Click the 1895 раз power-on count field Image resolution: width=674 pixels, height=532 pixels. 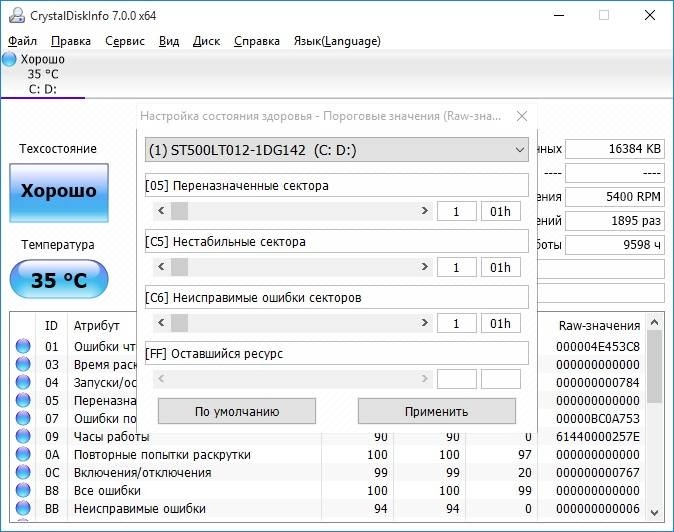[x=615, y=221]
